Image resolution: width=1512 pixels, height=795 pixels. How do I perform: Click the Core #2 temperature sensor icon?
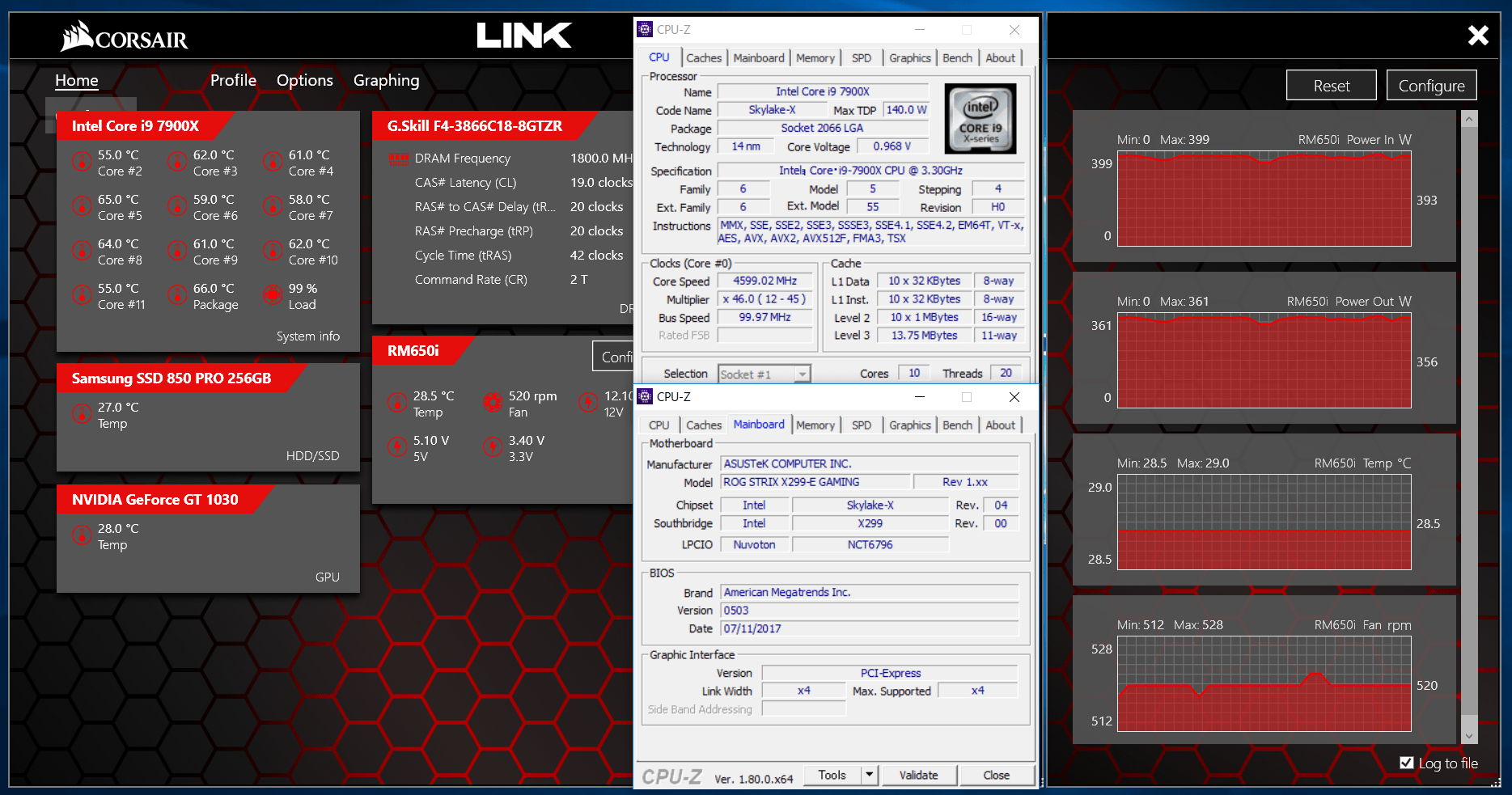[82, 162]
